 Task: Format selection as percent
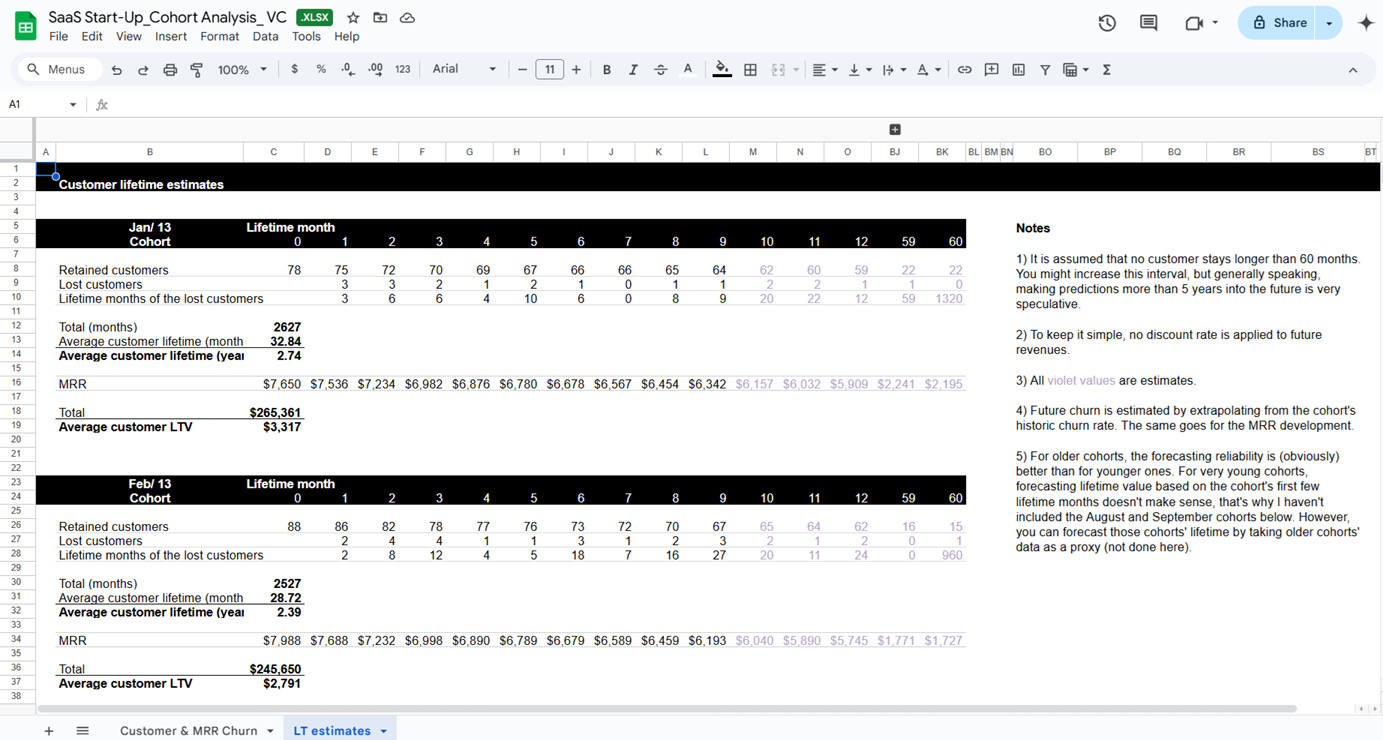(x=319, y=69)
